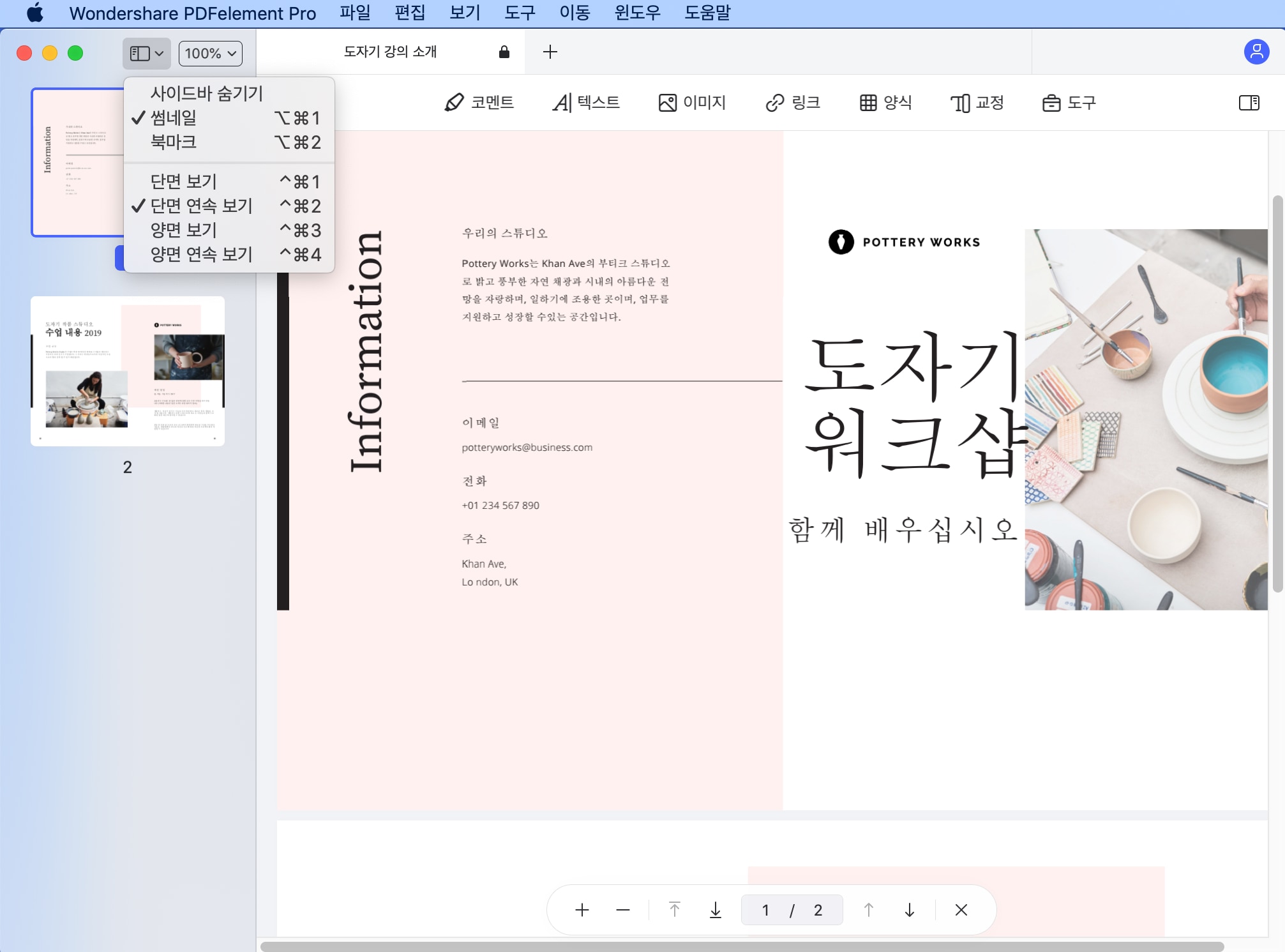
Task: Open the Link (링크) tool
Action: [793, 103]
